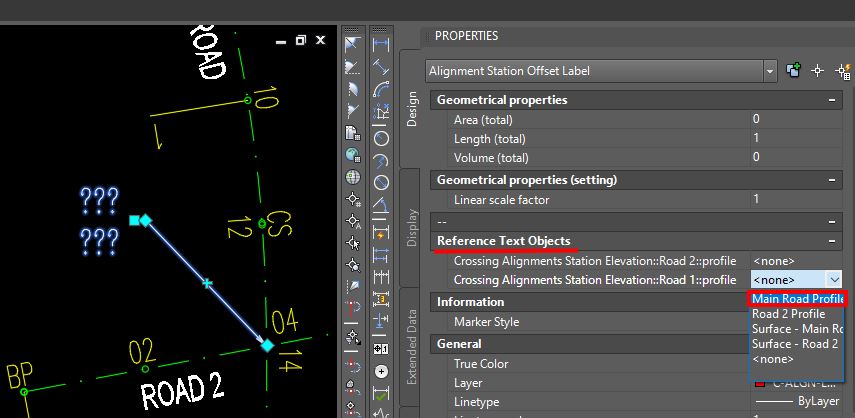Click the ROAD 2 alignment label

pos(182,391)
